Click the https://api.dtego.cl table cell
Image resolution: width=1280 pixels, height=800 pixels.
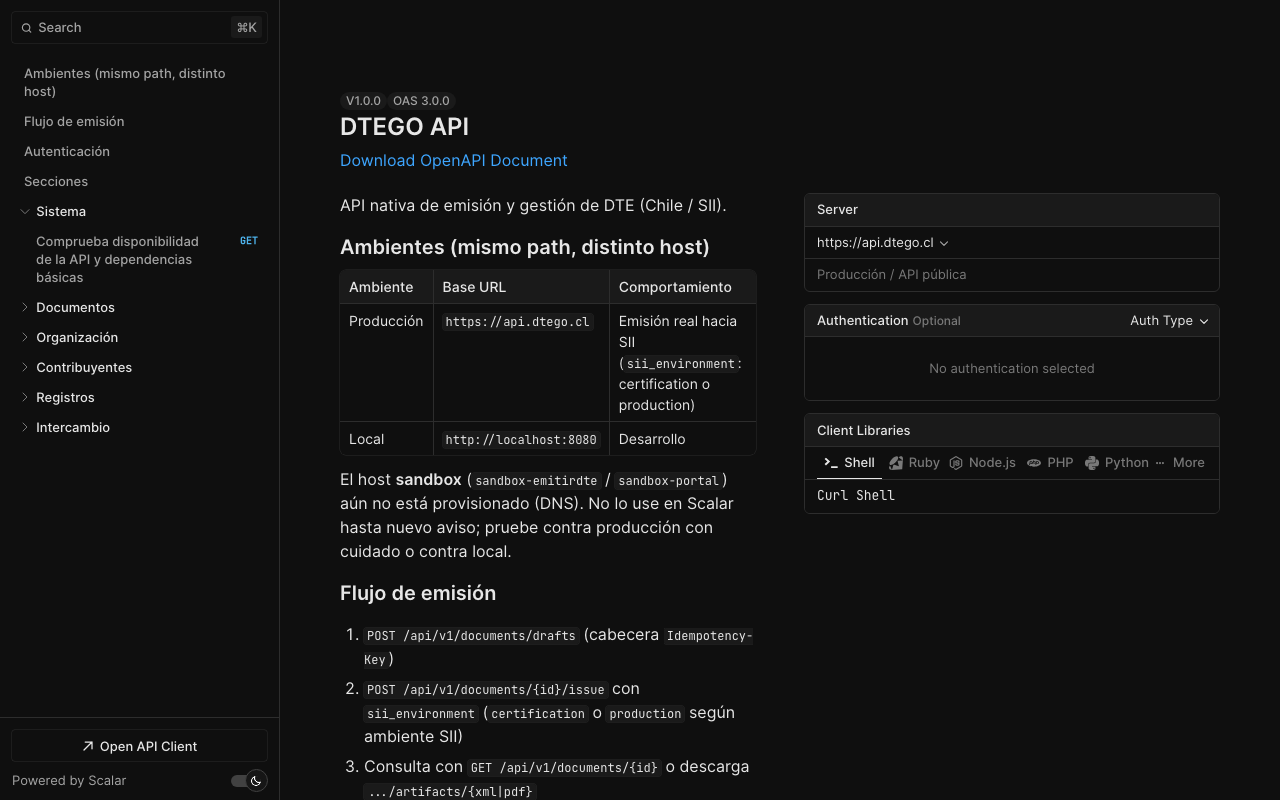pos(521,363)
